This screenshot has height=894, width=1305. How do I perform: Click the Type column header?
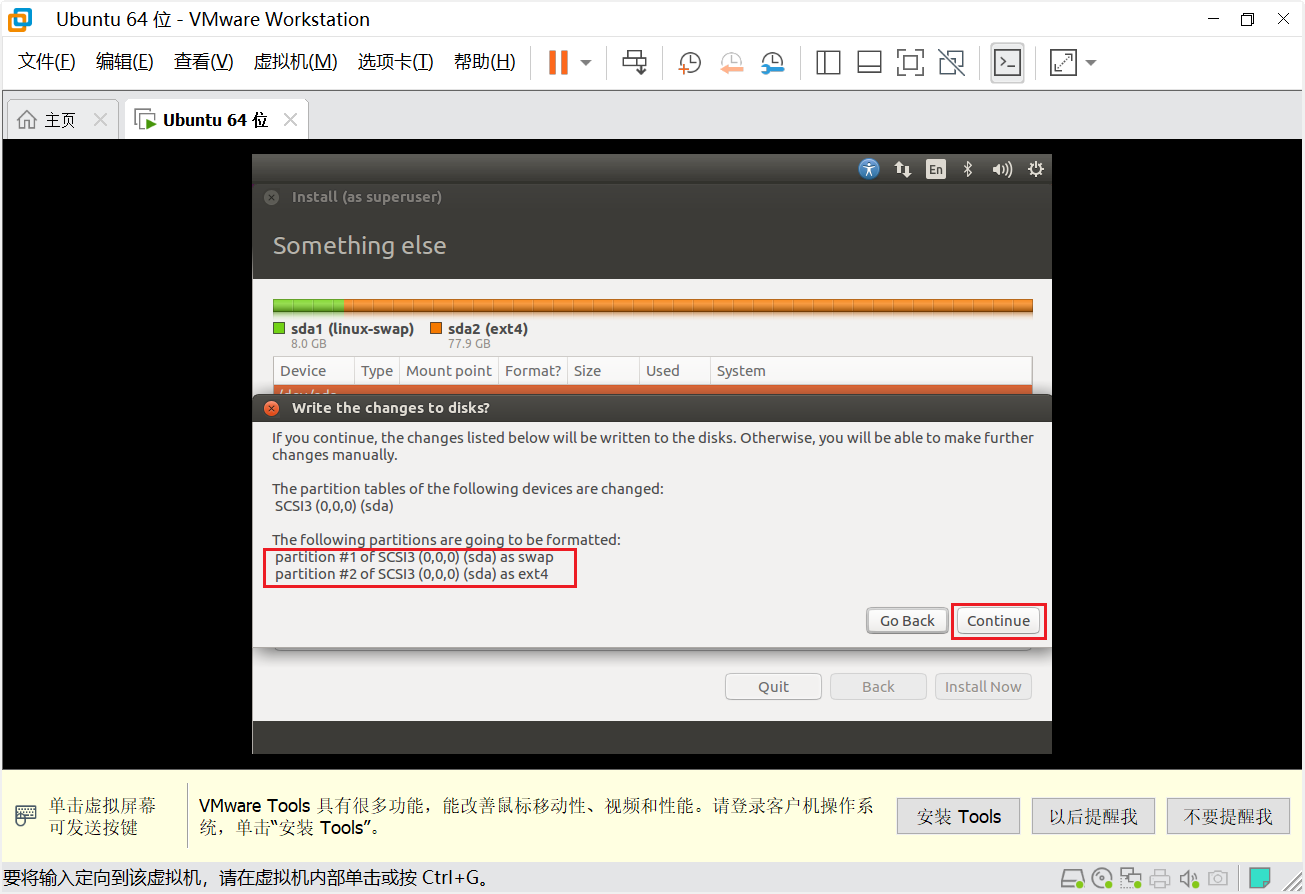point(377,371)
